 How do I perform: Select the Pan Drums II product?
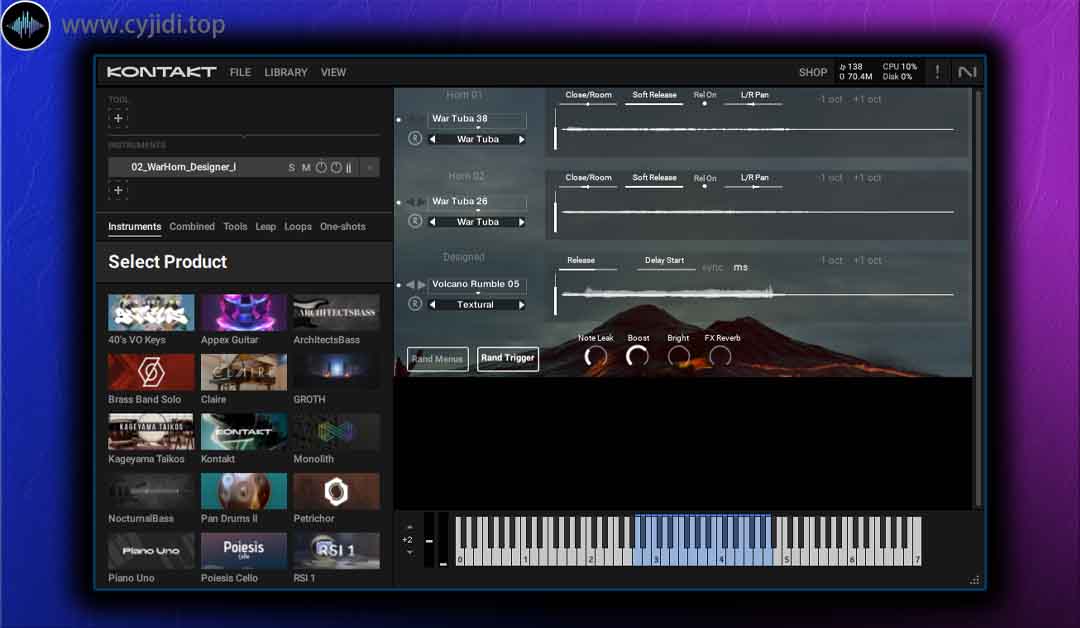tap(244, 499)
